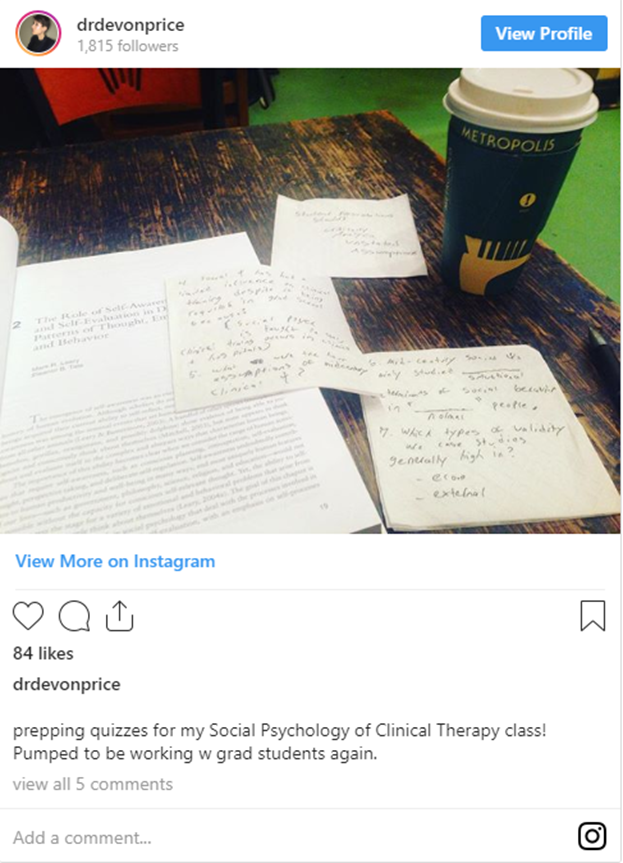
Task: Open drdevonprice username in header
Action: (130, 25)
